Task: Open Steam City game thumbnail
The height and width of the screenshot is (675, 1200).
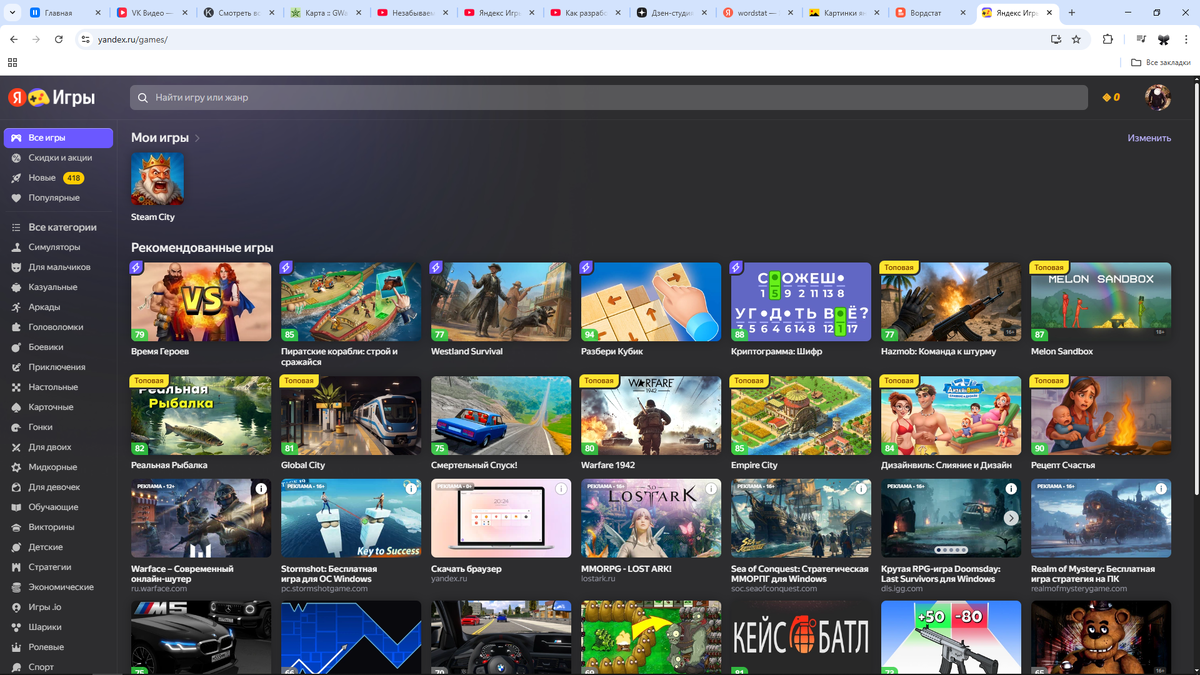Action: pyautogui.click(x=157, y=179)
